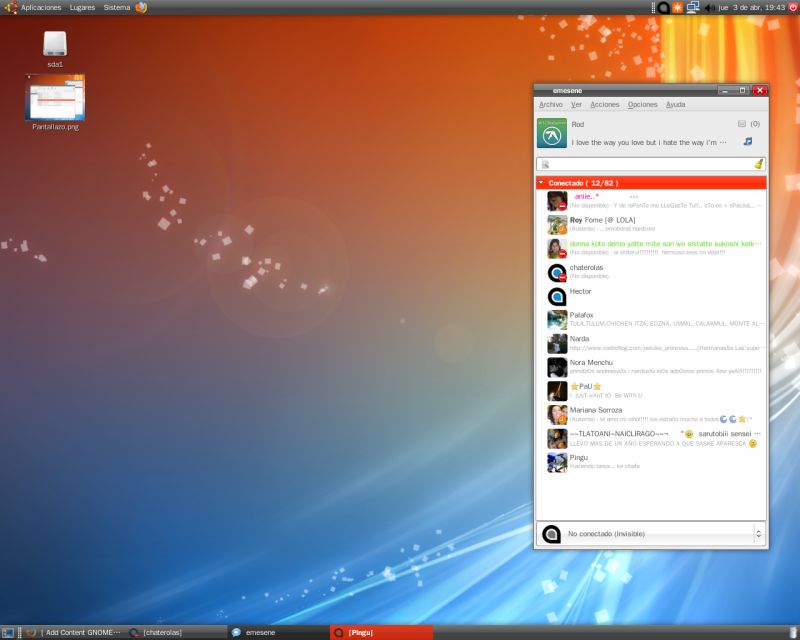Click donna koto contact's avatar
Image resolution: width=800 pixels, height=640 pixels.
(557, 249)
